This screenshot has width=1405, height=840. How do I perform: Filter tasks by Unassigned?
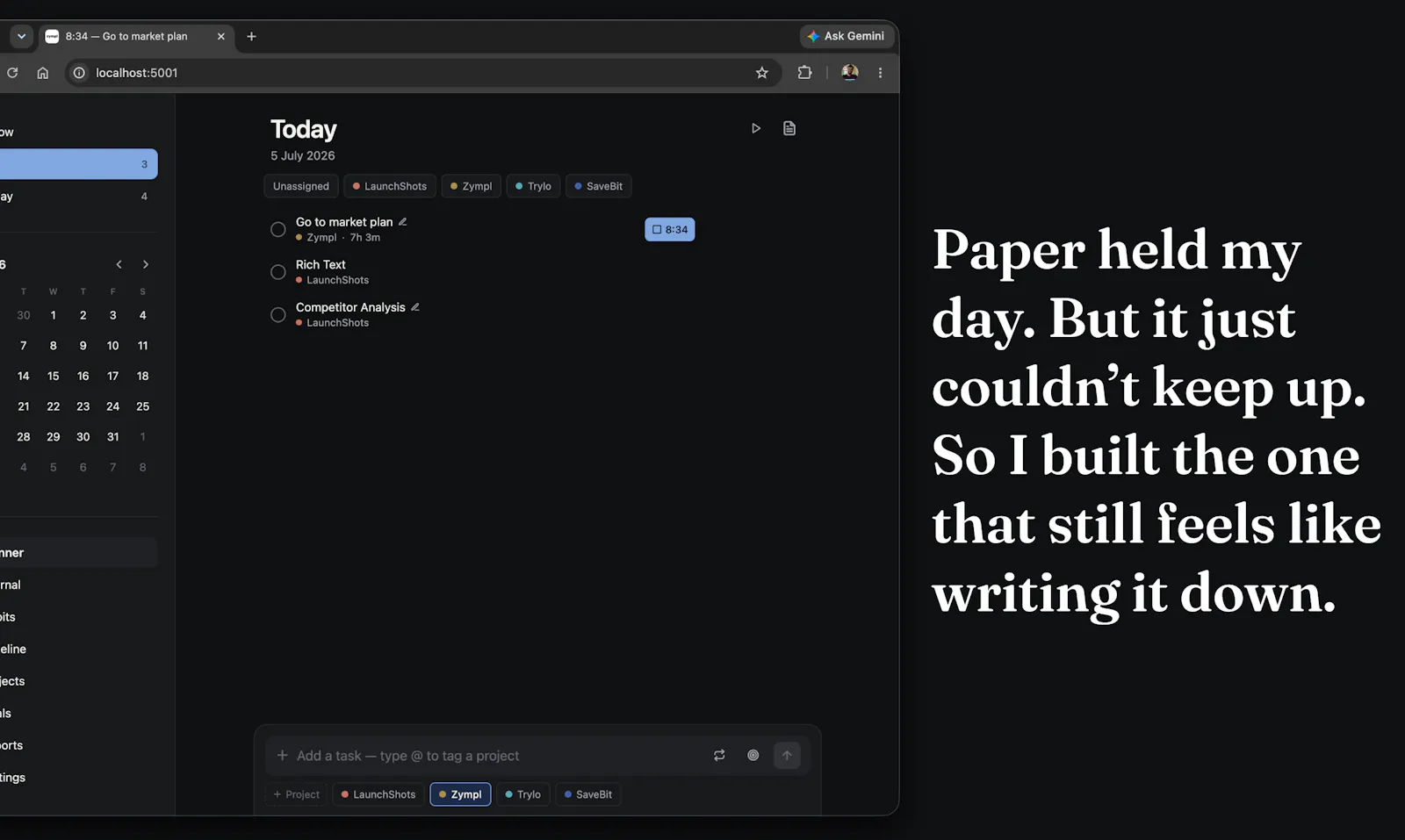pyautogui.click(x=301, y=186)
